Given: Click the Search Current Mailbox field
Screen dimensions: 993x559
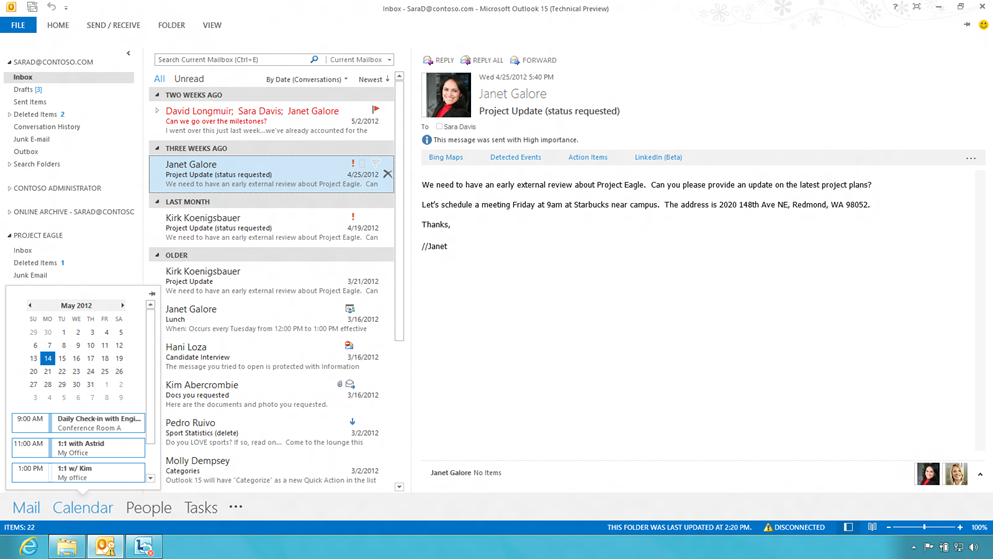Looking at the screenshot, I should 231,60.
